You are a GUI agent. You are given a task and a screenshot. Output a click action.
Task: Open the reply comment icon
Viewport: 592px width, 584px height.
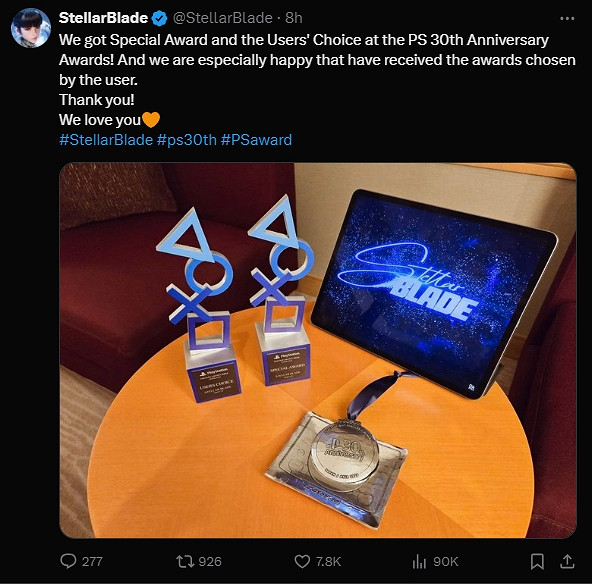(x=68, y=561)
